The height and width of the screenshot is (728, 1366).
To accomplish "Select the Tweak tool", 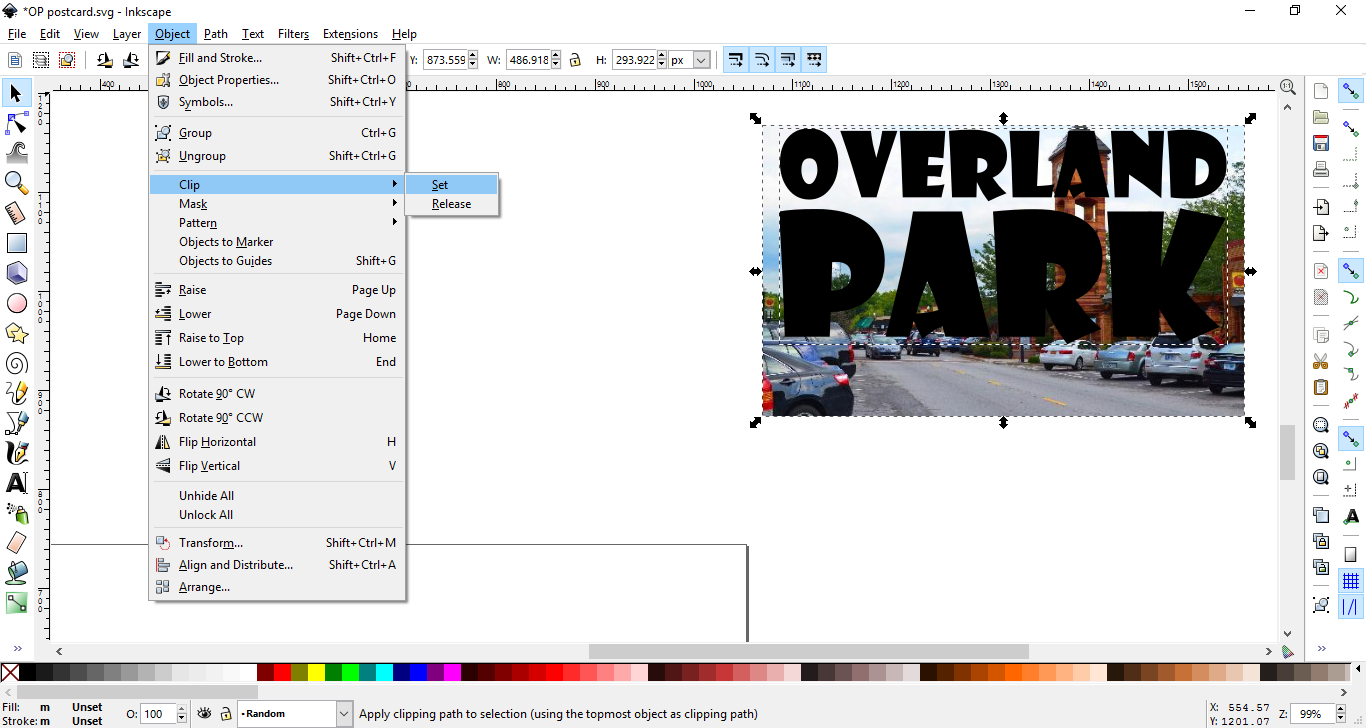I will 16,153.
